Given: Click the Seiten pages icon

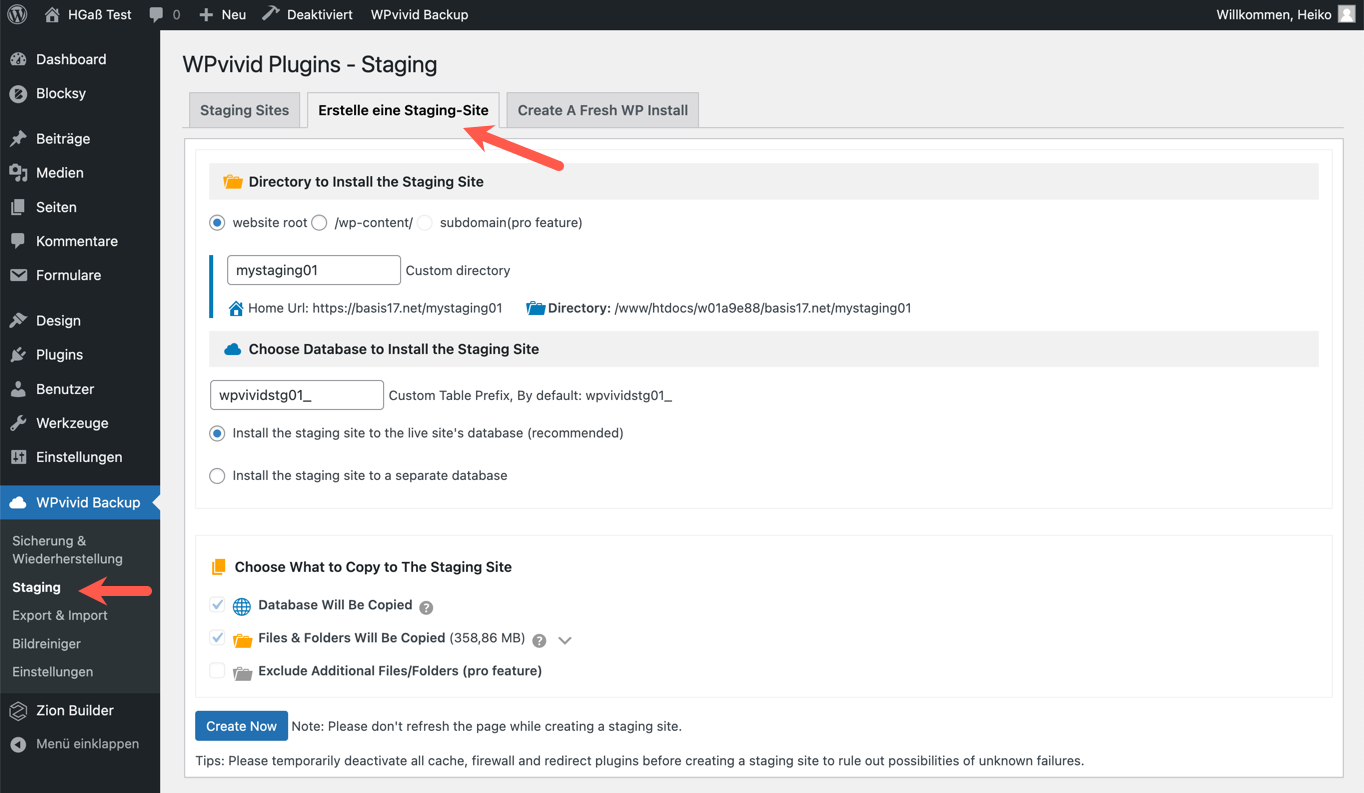Looking at the screenshot, I should (18, 207).
